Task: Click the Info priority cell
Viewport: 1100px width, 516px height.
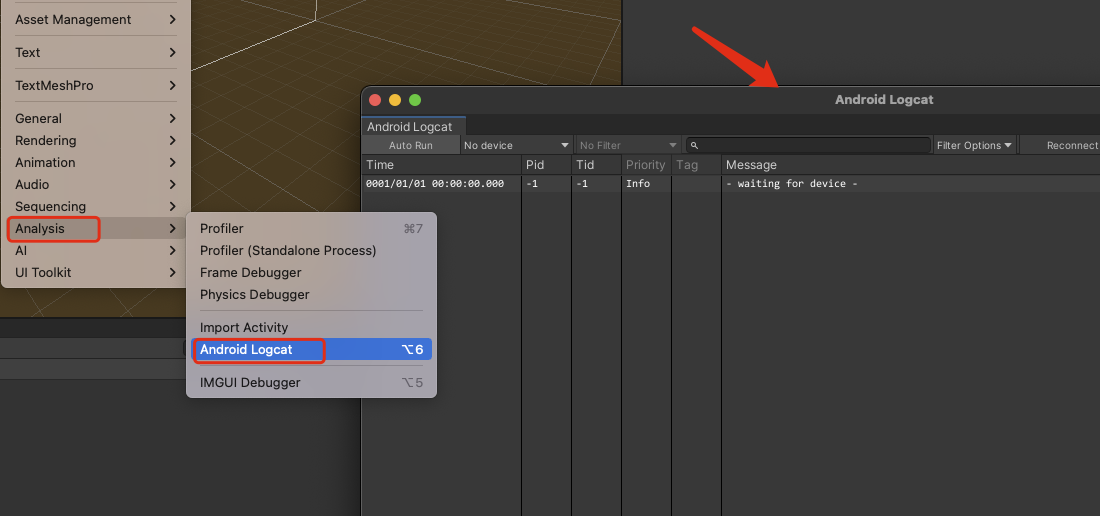Action: (x=638, y=184)
